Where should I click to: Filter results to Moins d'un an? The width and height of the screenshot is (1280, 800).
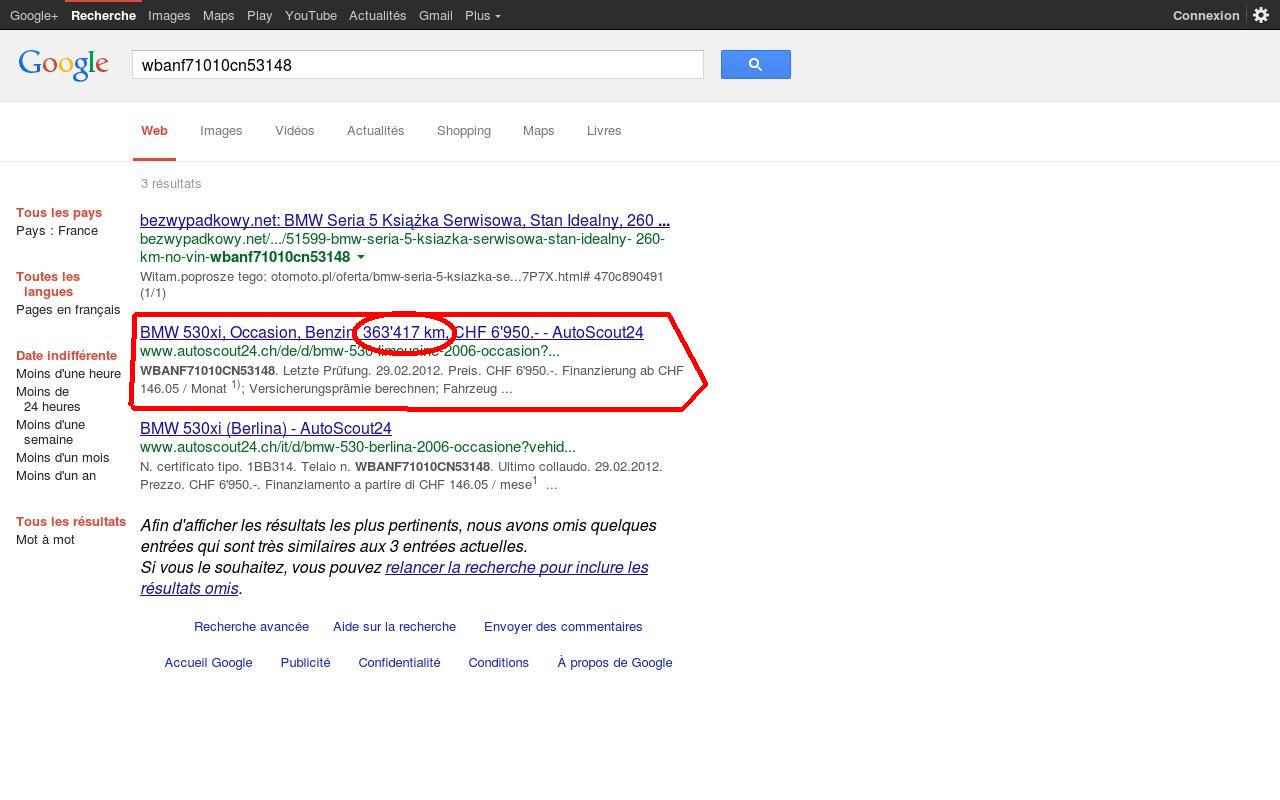coord(56,476)
